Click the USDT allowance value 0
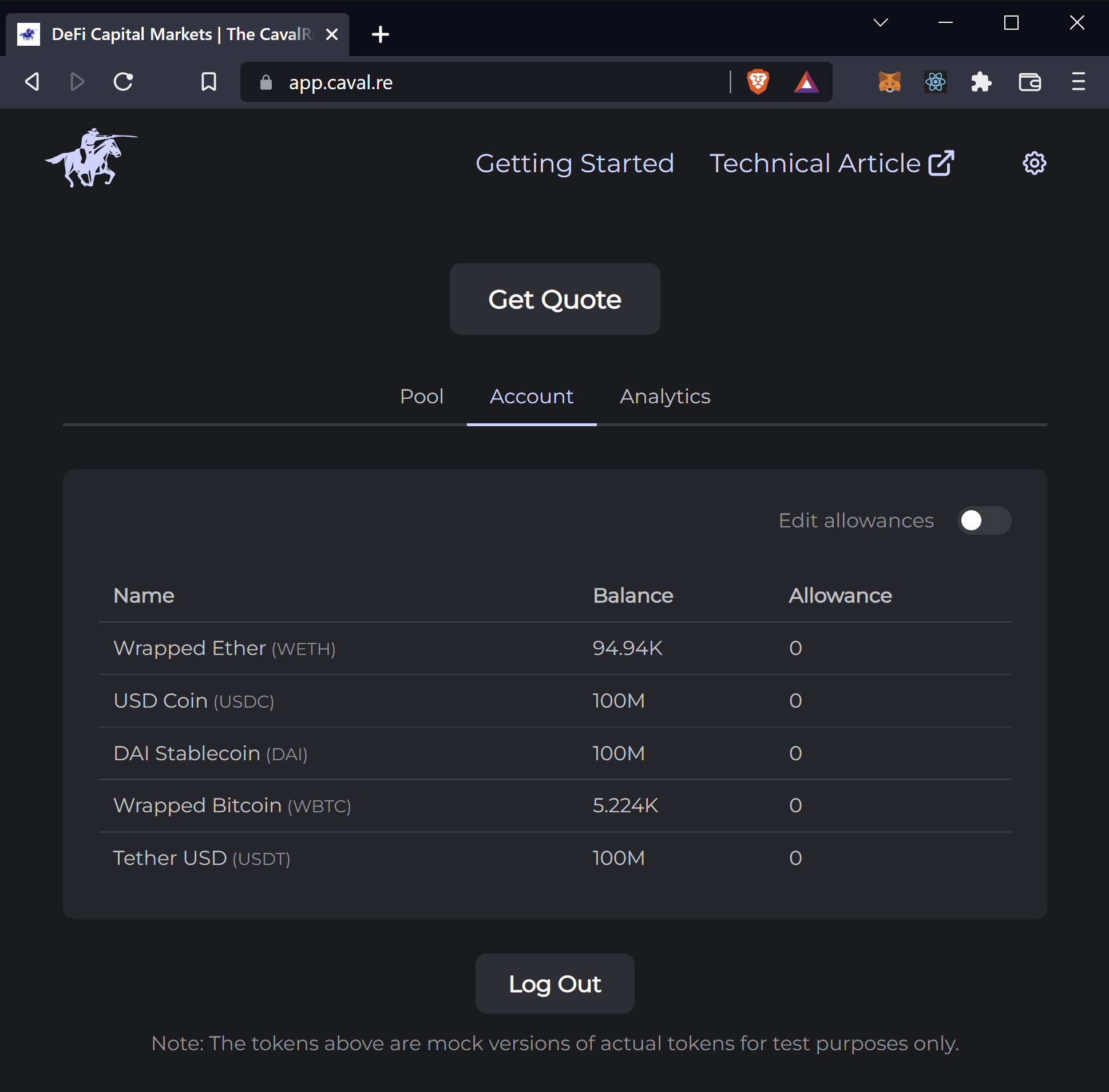Viewport: 1109px width, 1092px height. click(795, 858)
